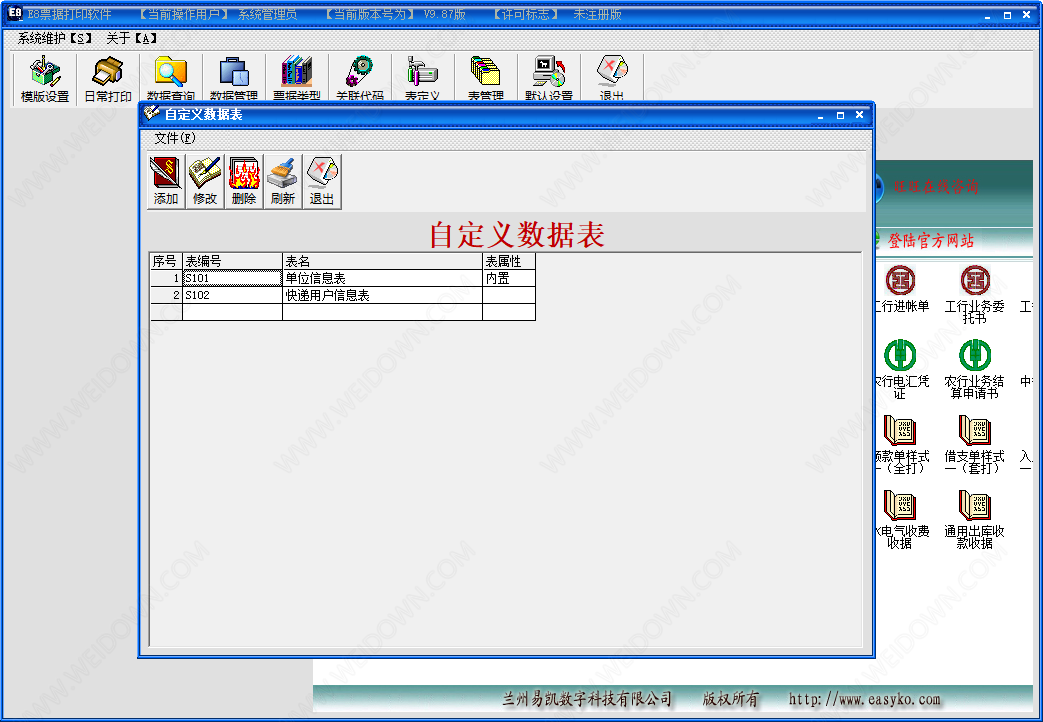The height and width of the screenshot is (722, 1043).
Task: Select cell S101 in table
Action: (232, 278)
